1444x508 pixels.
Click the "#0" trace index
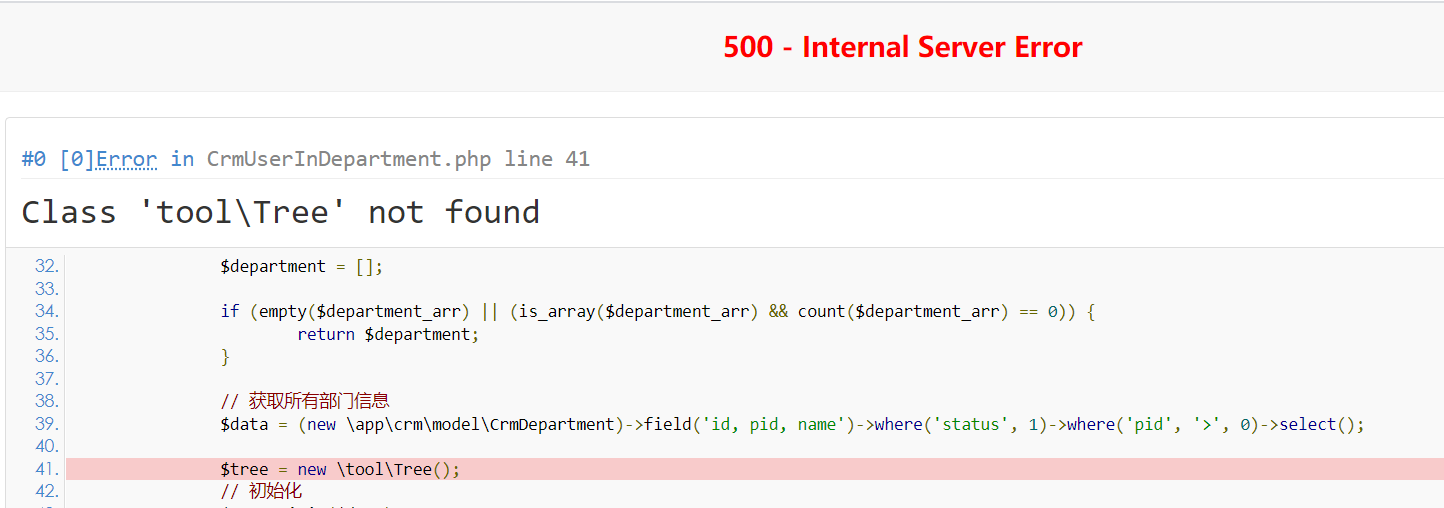[x=34, y=159]
